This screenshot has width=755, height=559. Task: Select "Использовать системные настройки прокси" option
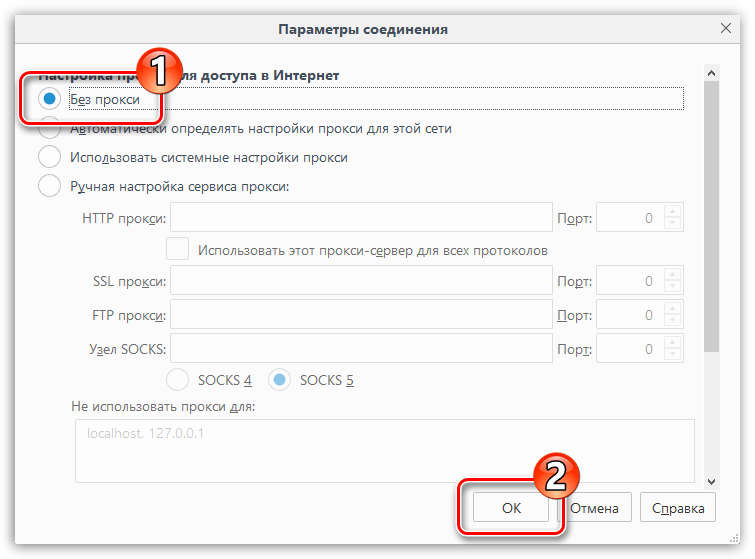(x=49, y=157)
